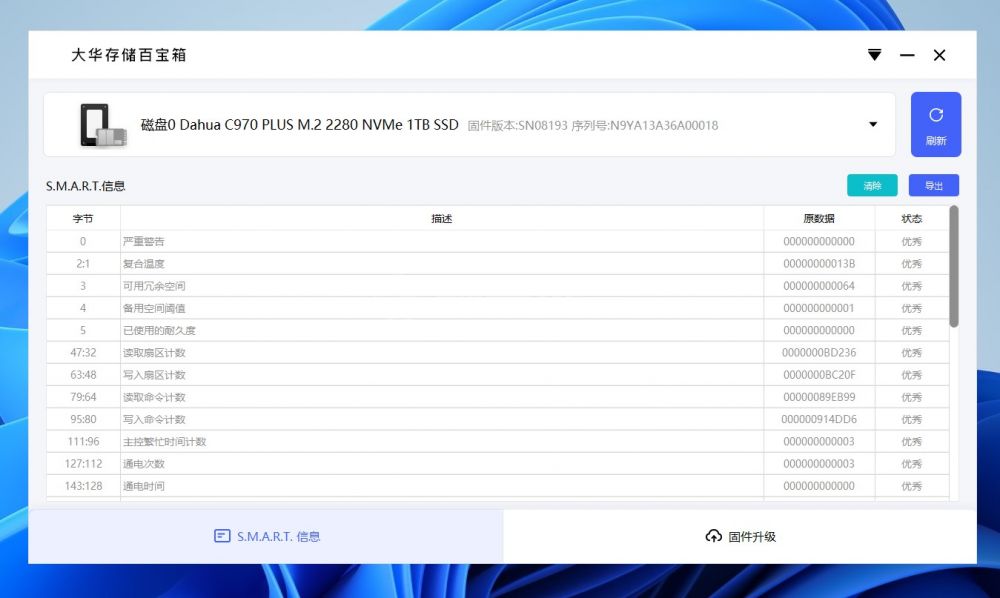The width and height of the screenshot is (1000, 598).
Task: Click the raw value in the 通电时间 row
Action: 819,486
